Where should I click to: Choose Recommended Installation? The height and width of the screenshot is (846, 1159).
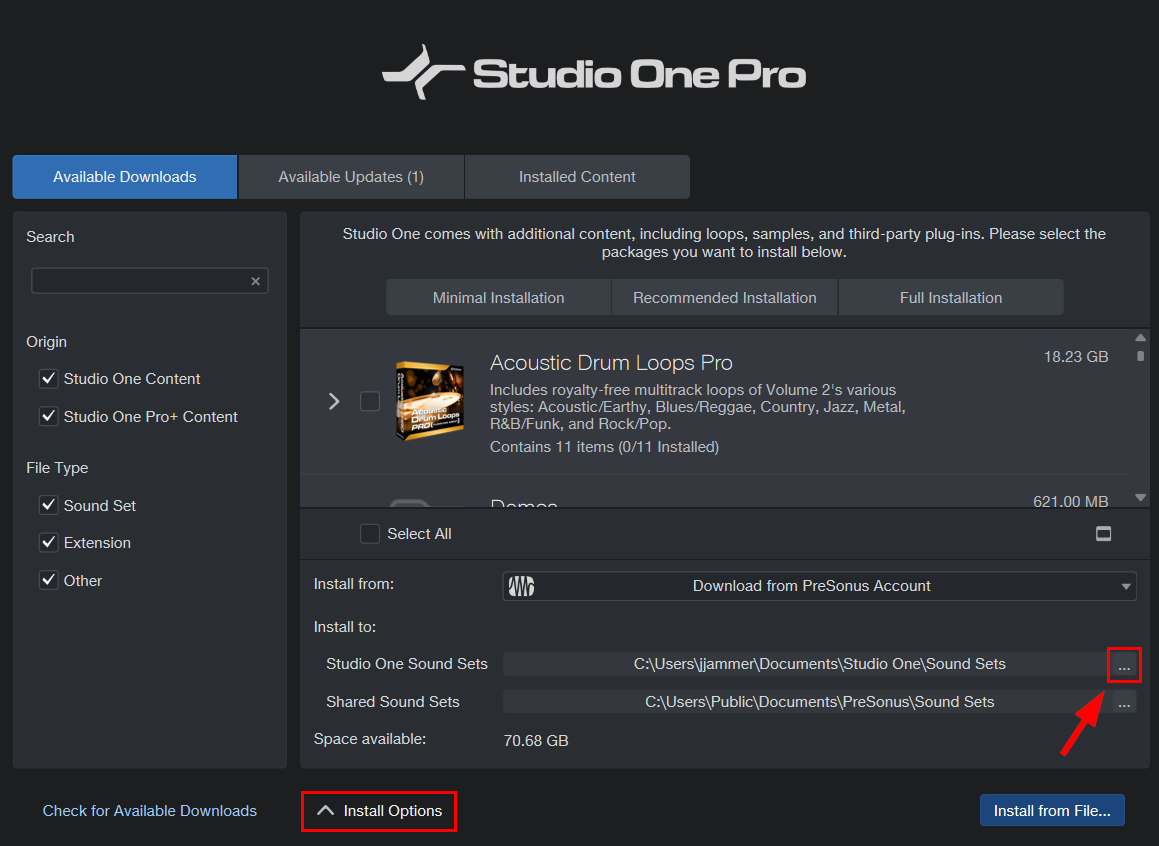click(x=724, y=298)
